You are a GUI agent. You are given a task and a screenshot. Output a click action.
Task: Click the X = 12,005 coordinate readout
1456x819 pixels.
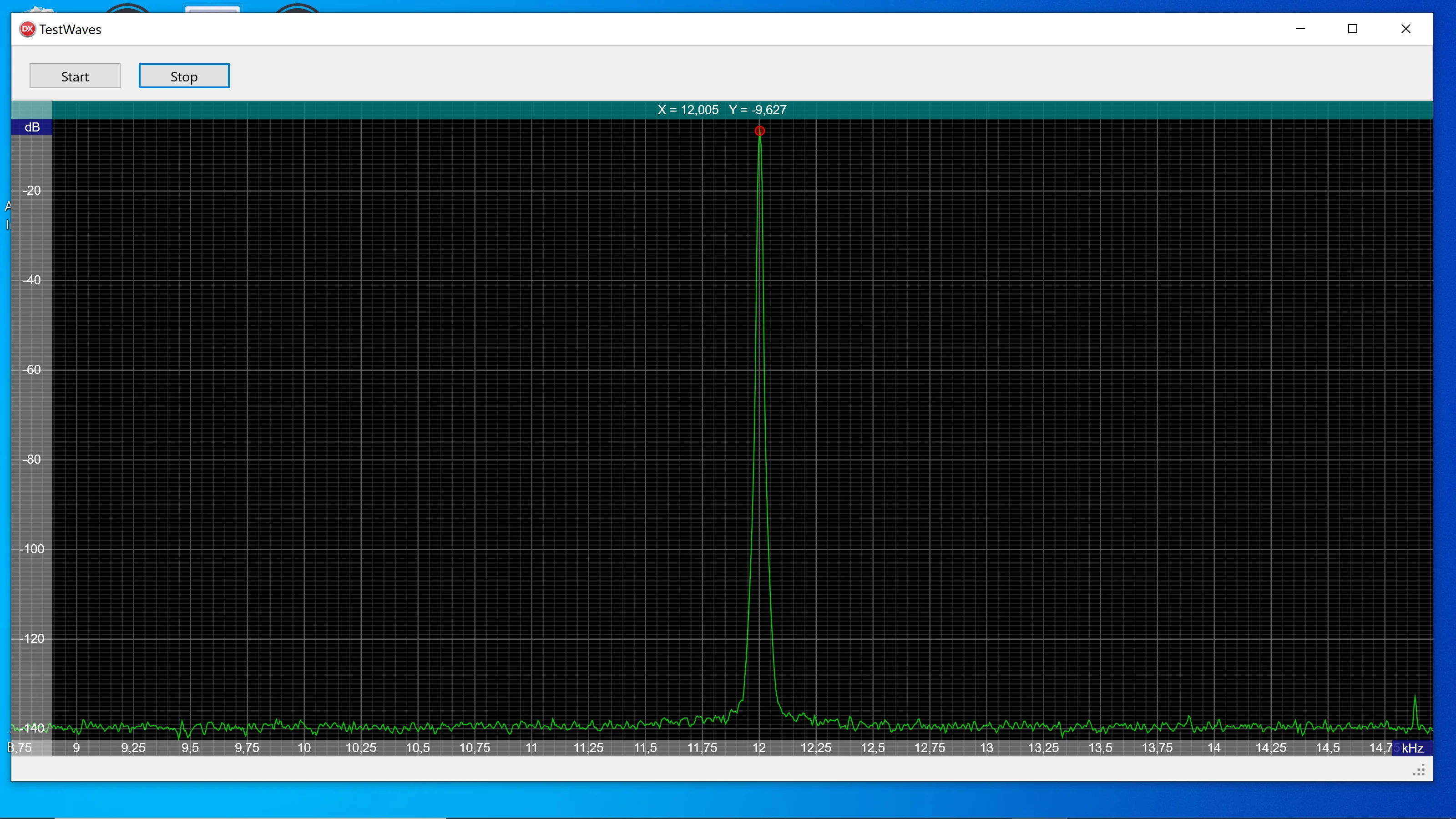pos(688,110)
